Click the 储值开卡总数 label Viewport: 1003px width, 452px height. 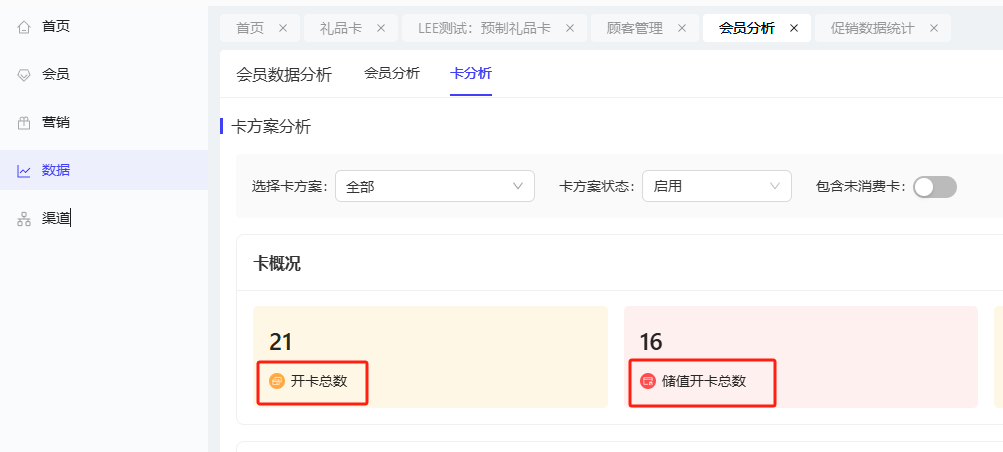704,382
